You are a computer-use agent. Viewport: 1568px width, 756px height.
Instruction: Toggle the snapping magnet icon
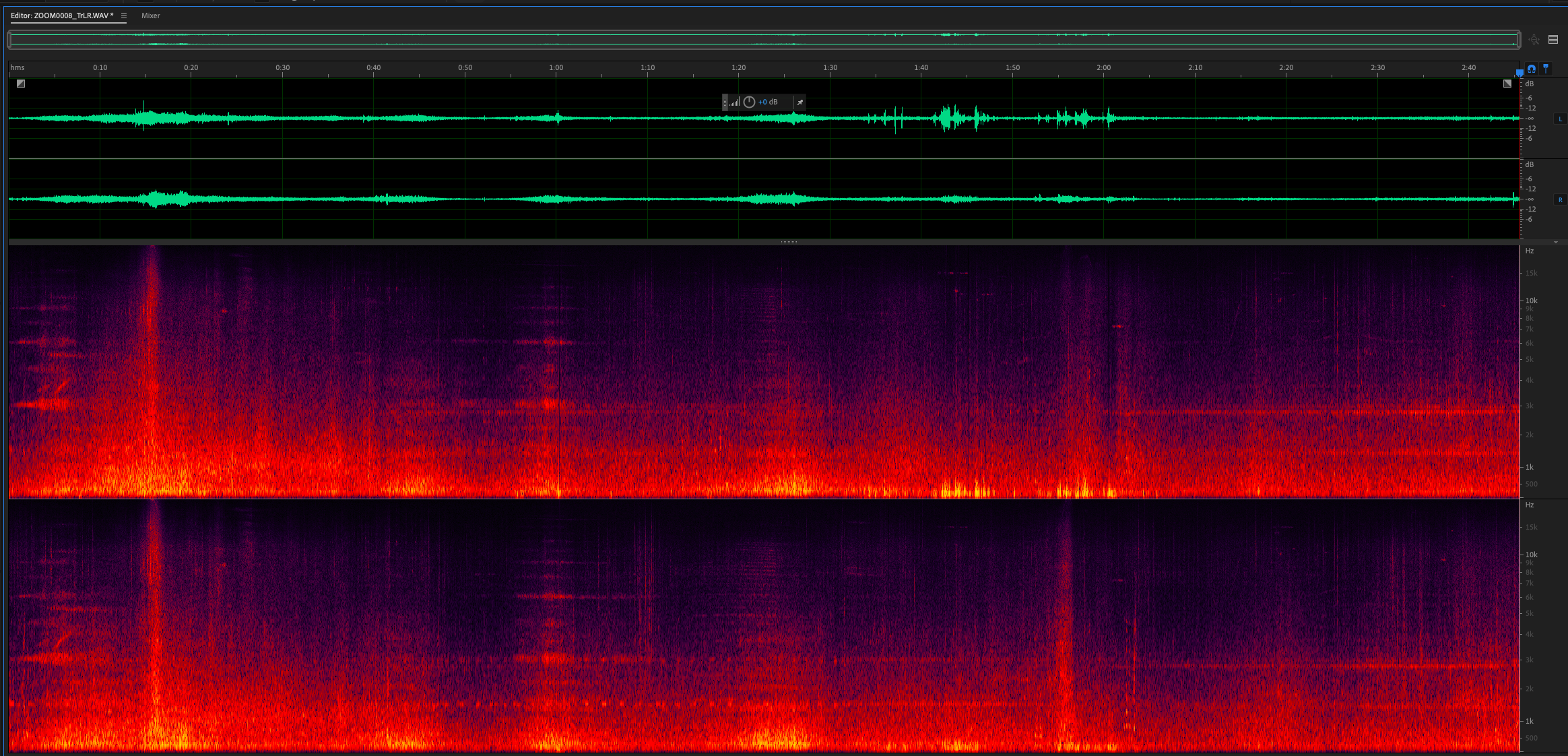tap(1532, 69)
